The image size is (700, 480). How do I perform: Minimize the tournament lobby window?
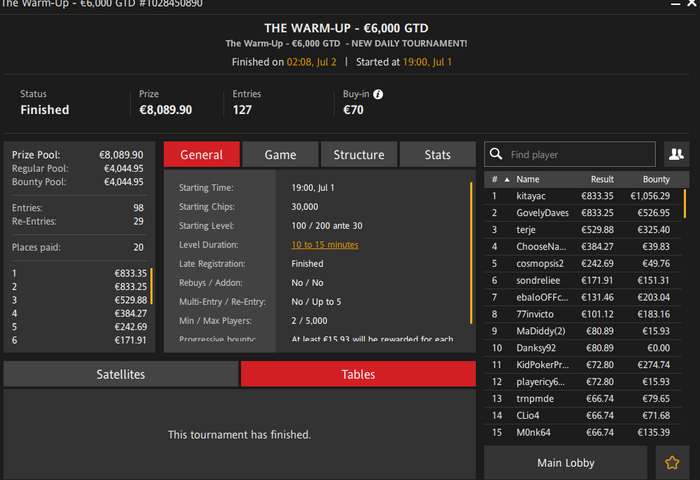point(675,4)
